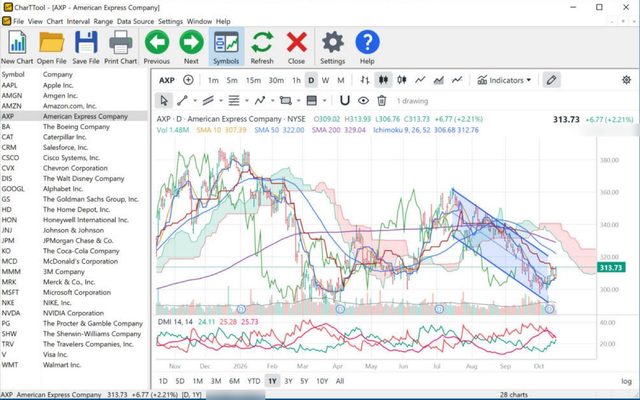
Task: Set chart range to All
Action: coord(340,381)
